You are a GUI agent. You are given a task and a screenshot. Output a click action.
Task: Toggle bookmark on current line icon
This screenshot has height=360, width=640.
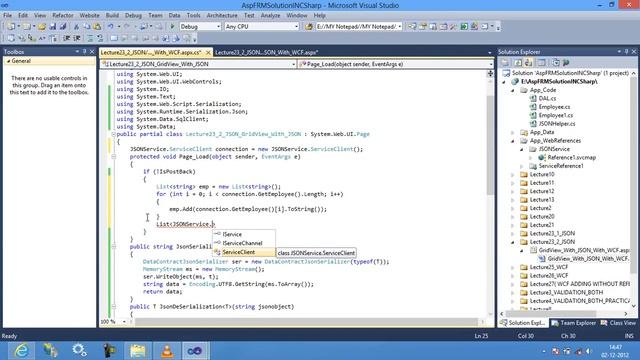(114, 38)
